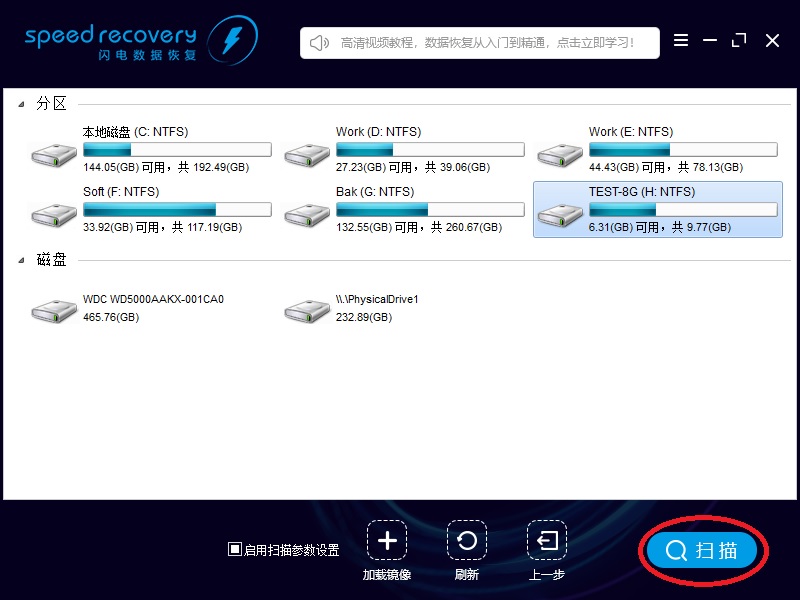
Task: Collapse the 磁盘 section
Action: 22,259
